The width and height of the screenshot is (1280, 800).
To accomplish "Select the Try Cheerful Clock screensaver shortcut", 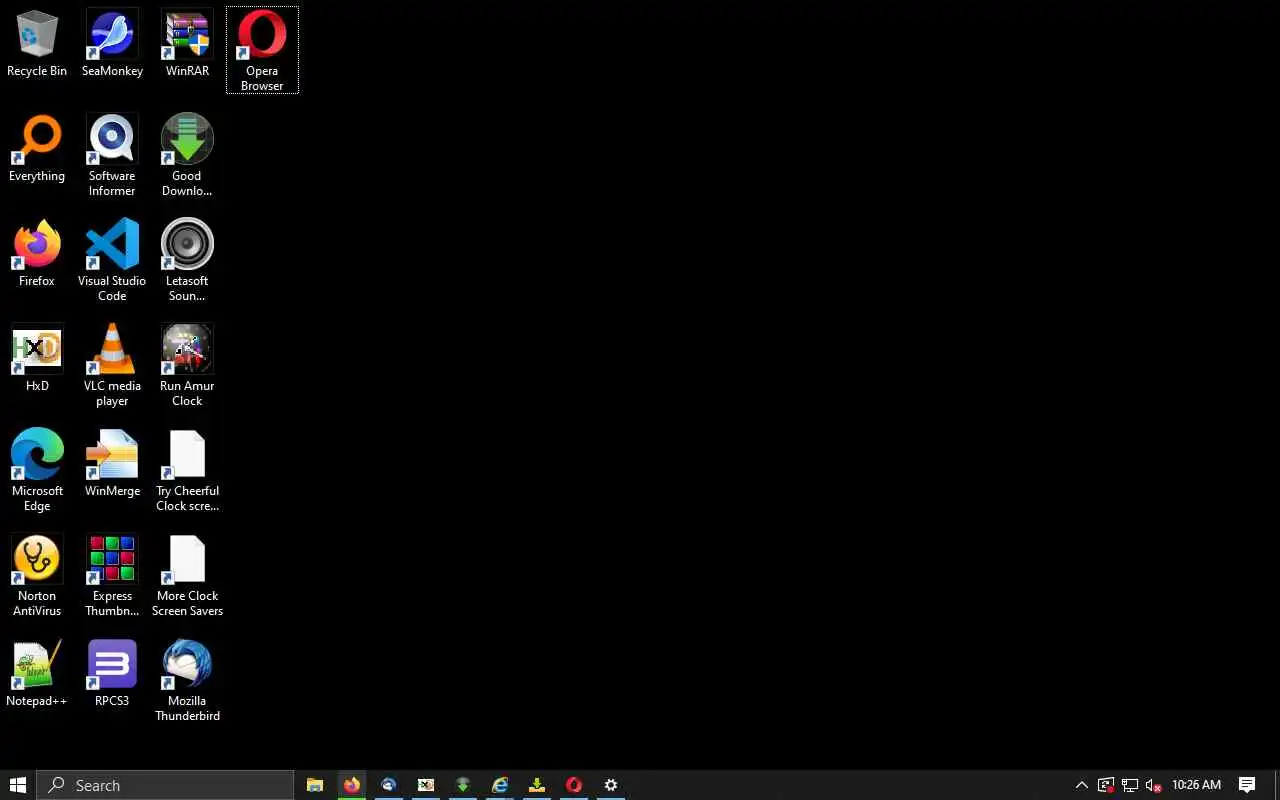I will coord(187,471).
